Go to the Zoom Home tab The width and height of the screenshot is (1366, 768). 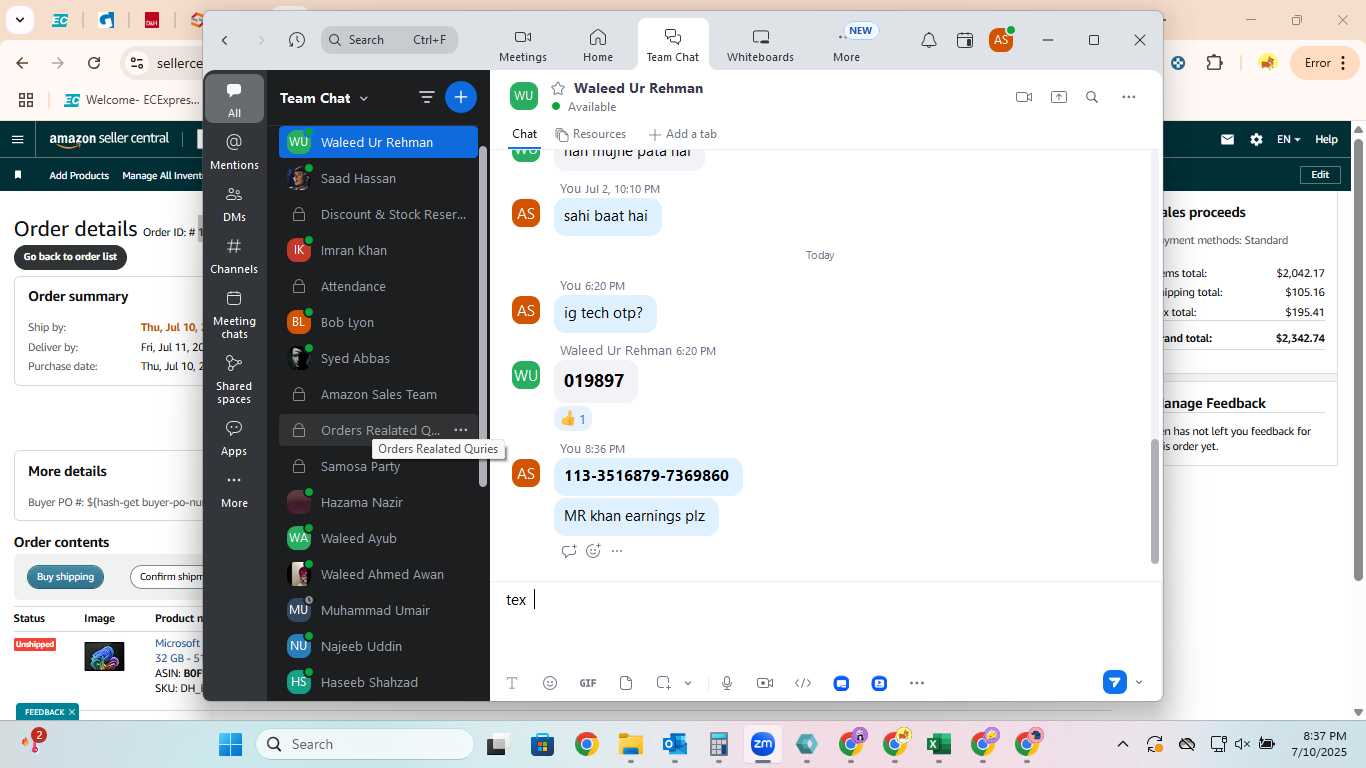click(598, 46)
